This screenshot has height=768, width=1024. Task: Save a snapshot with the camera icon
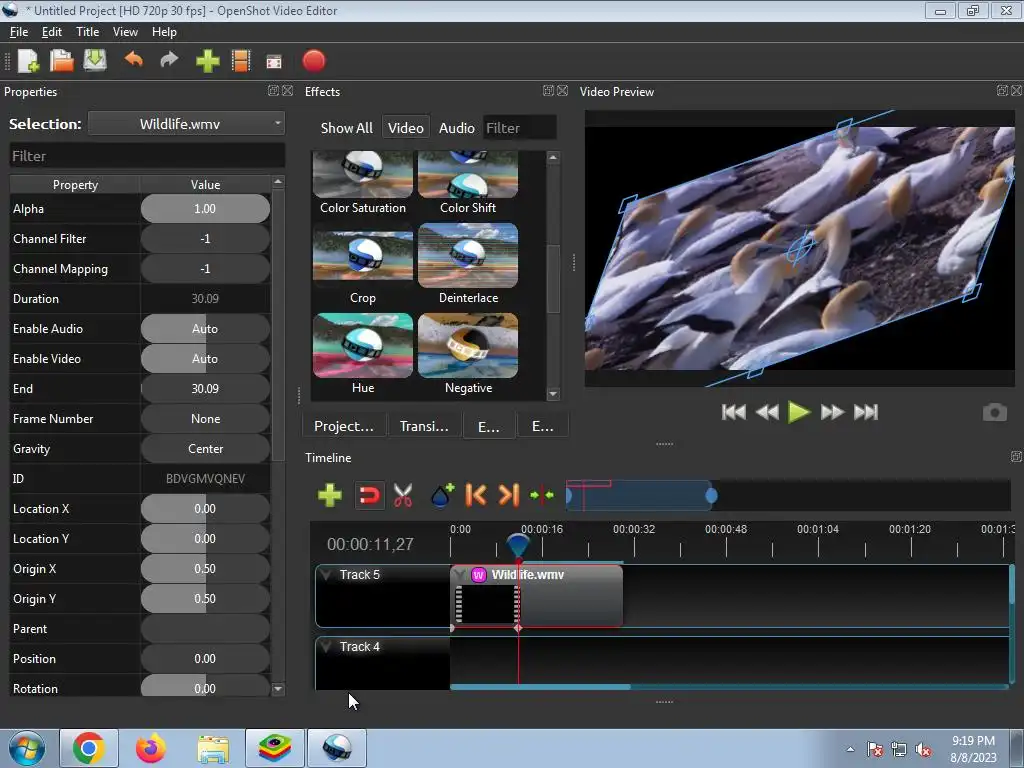tap(994, 412)
